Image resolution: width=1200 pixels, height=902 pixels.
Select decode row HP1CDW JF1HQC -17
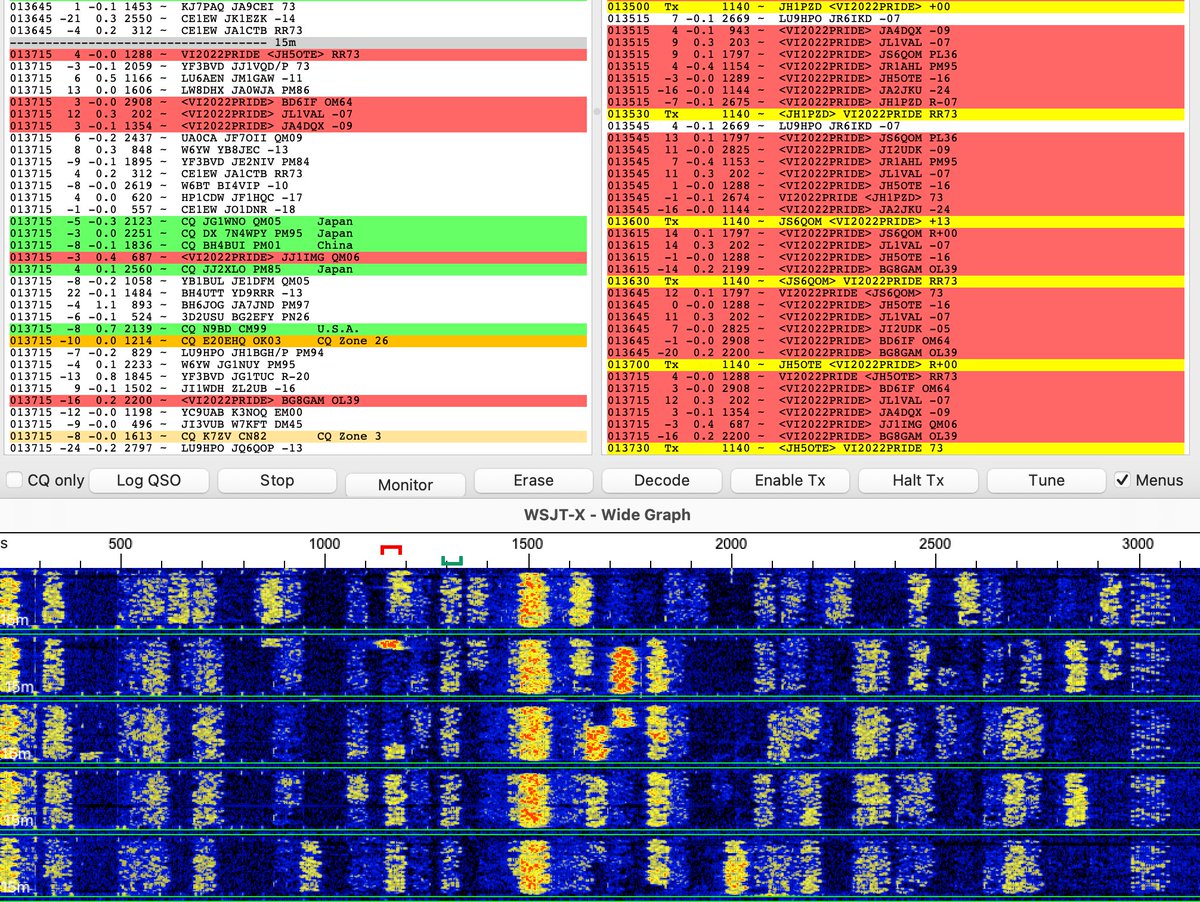[x=296, y=198]
